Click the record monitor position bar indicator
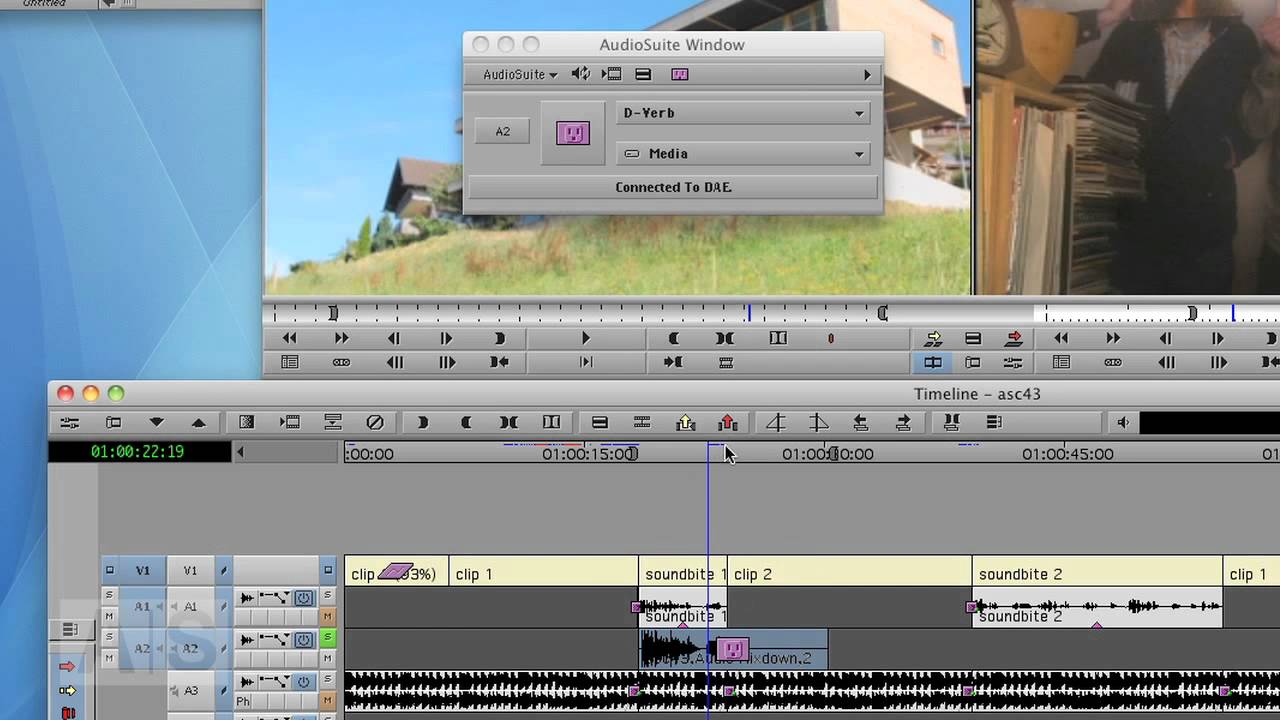 click(1232, 313)
